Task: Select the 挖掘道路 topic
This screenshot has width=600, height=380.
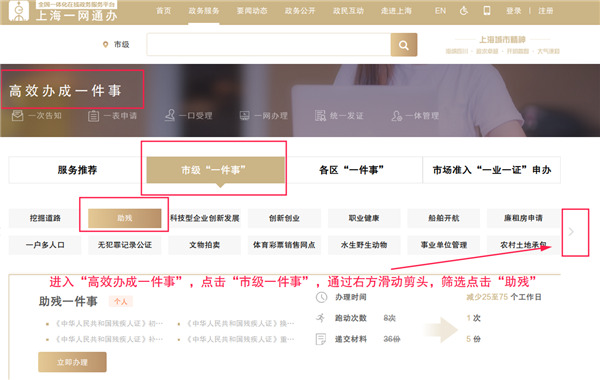Action: (x=45, y=218)
